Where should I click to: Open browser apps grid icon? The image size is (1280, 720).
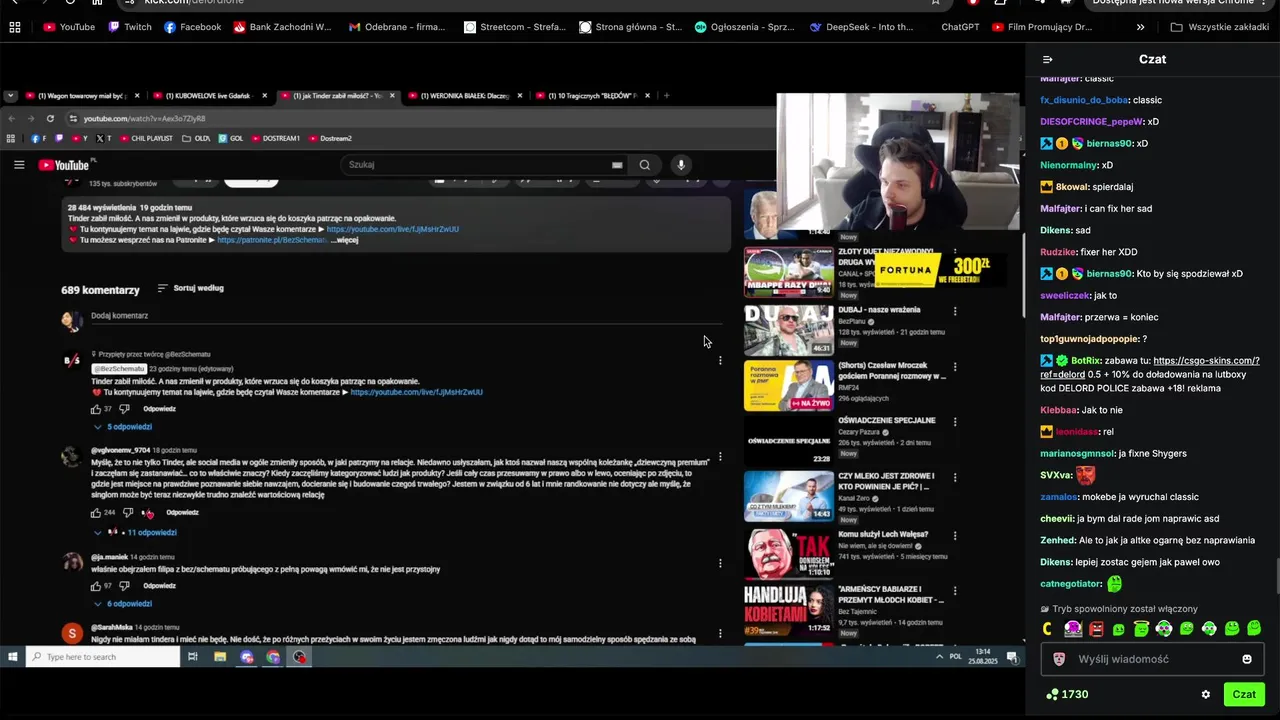coord(14,27)
